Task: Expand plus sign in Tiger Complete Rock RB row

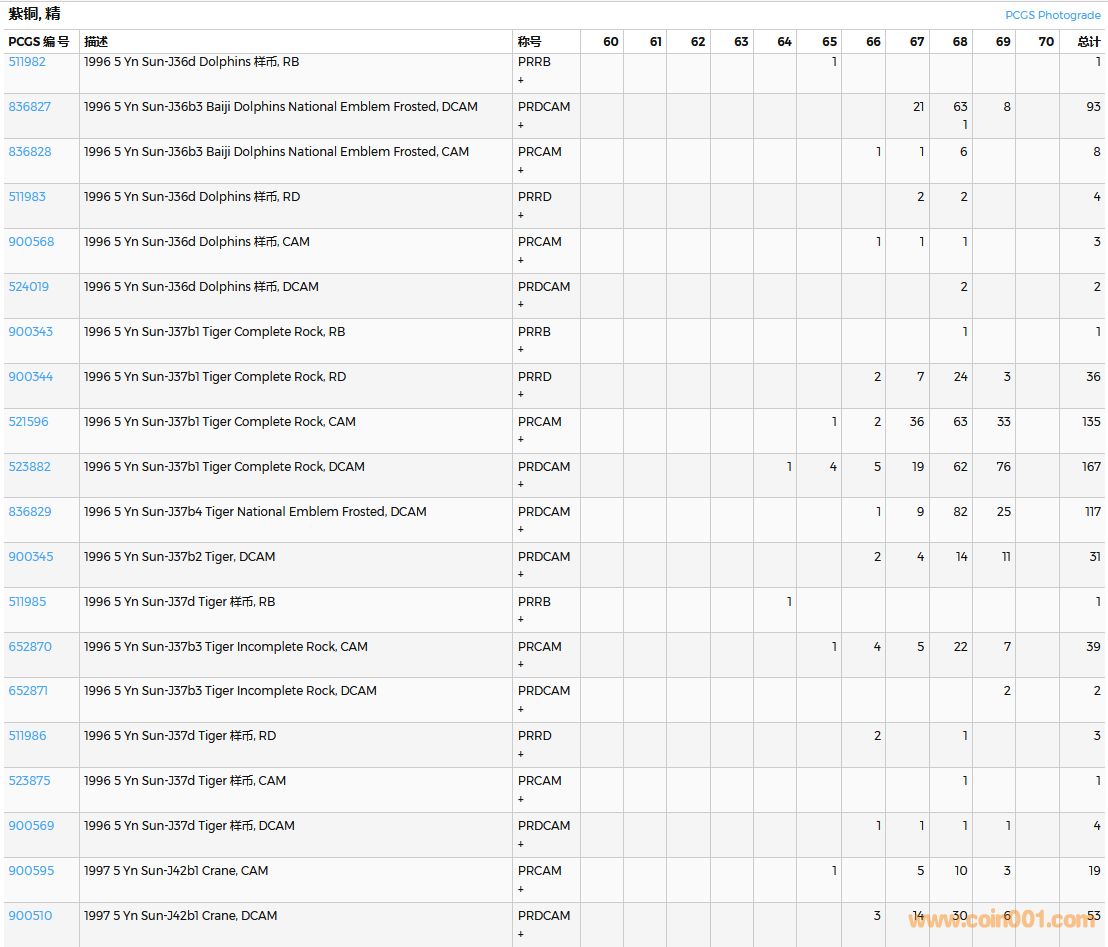Action: tap(520, 350)
